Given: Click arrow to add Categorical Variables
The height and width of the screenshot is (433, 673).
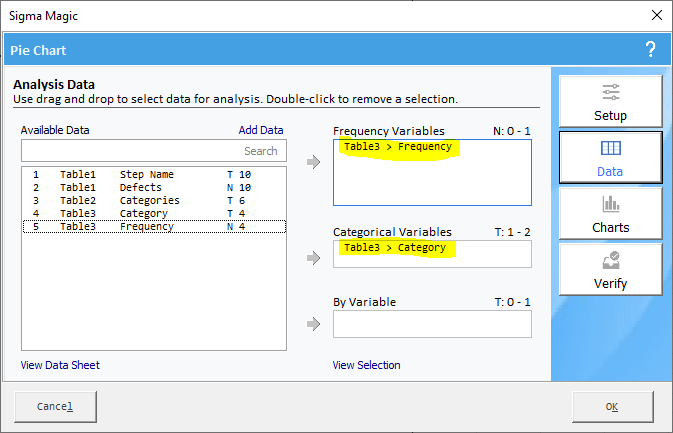Looking at the screenshot, I should [x=314, y=258].
